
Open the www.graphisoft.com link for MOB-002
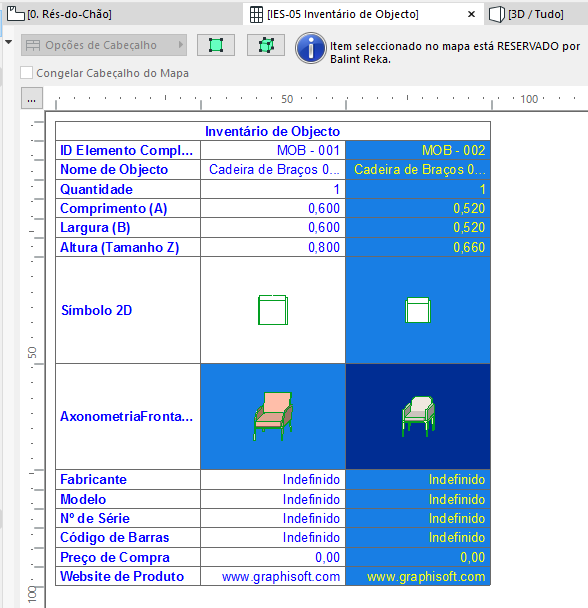426,577
